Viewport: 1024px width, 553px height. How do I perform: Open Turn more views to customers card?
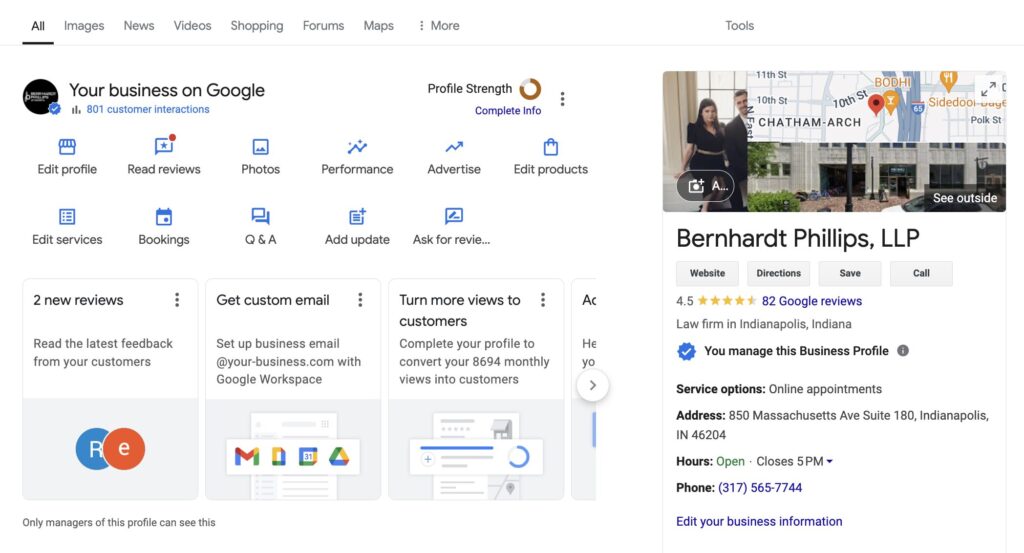pyautogui.click(x=476, y=390)
